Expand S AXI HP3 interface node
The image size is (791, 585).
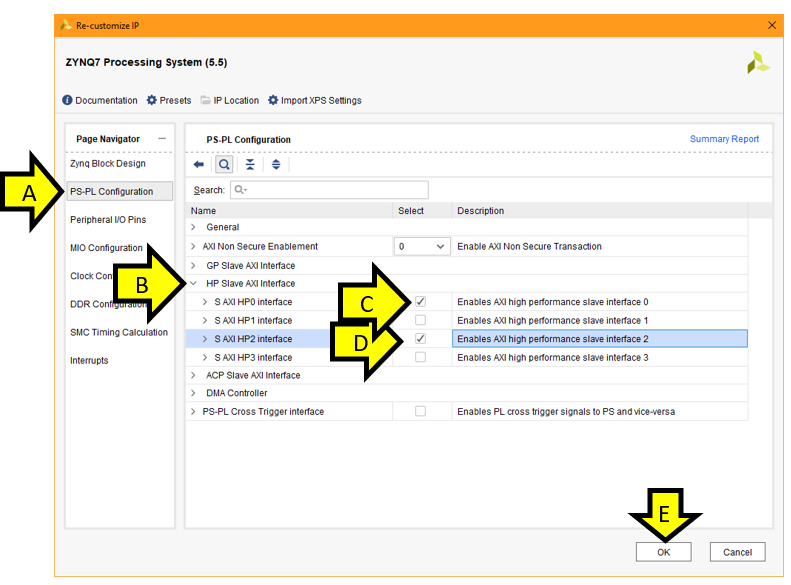[x=205, y=357]
